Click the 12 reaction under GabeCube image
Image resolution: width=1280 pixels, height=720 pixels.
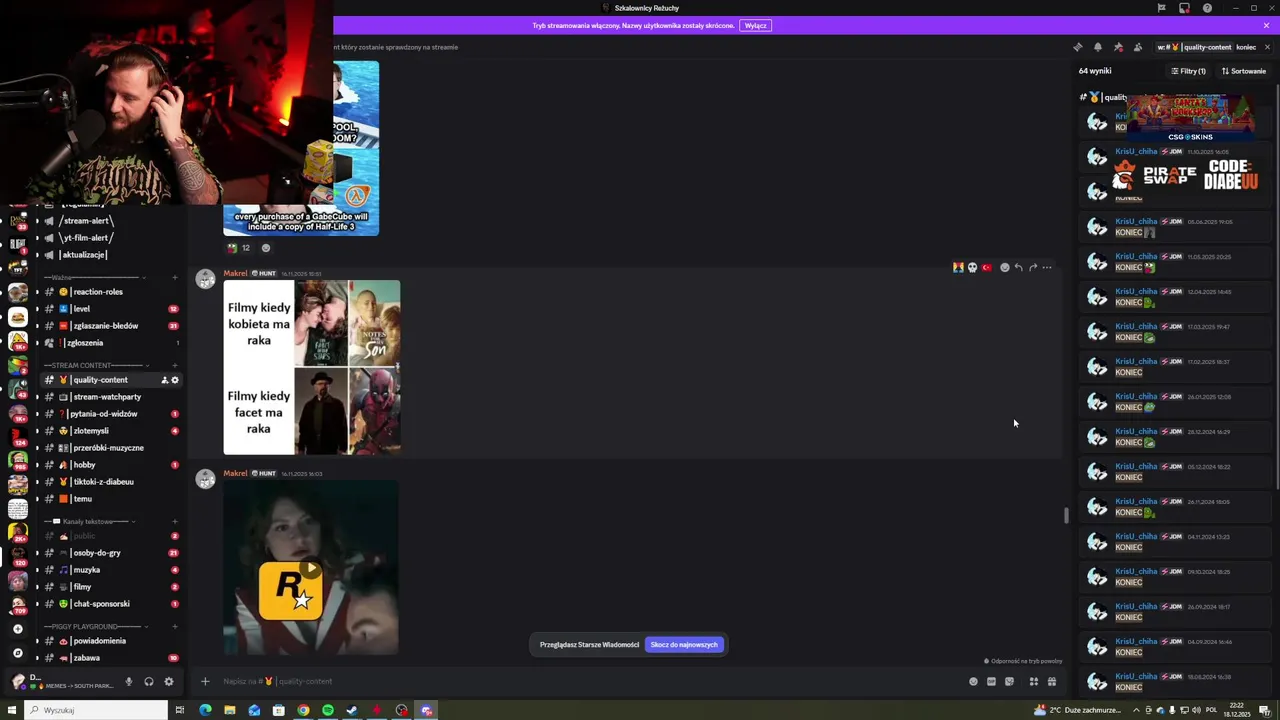tap(239, 248)
